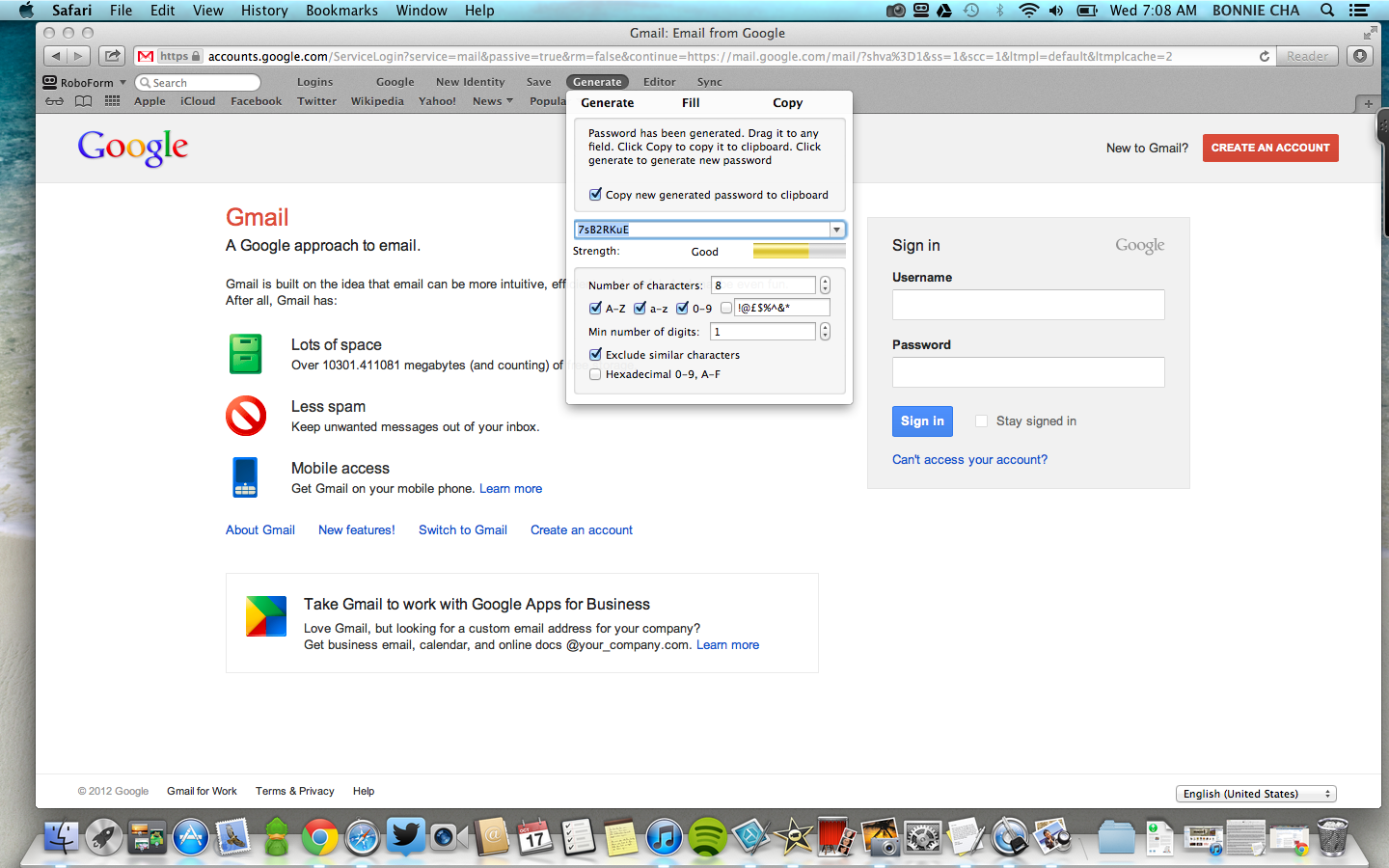Screen dimensions: 1389x868
Task: Click the blue Sign in button
Action: 921,421
